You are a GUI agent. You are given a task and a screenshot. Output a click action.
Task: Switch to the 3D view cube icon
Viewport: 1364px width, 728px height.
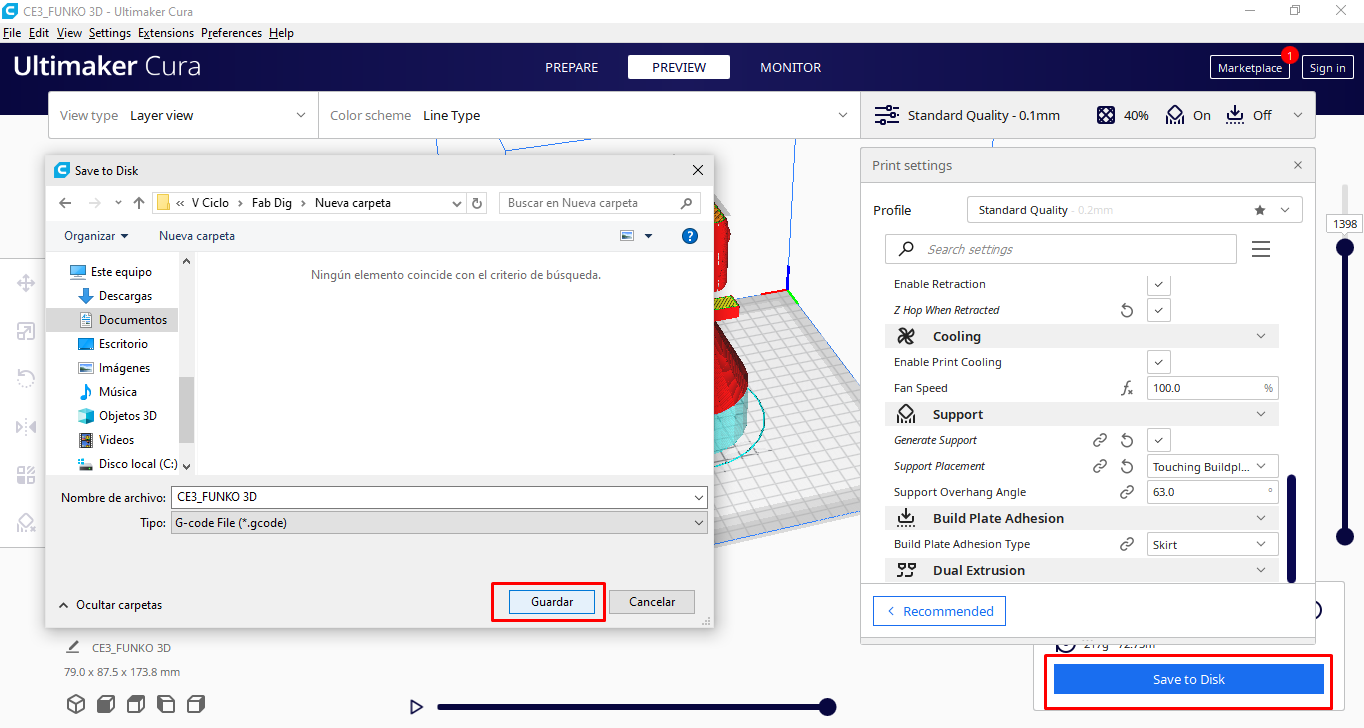76,704
